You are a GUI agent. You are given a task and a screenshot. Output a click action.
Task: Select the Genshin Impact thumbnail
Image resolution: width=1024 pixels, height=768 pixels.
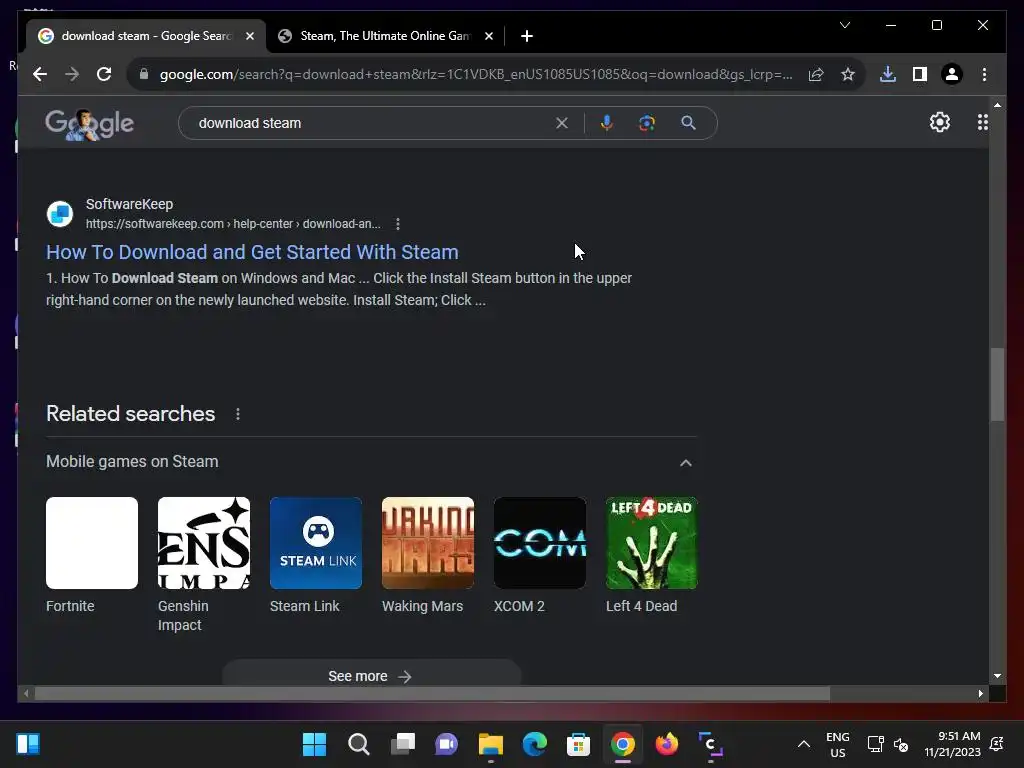click(204, 543)
